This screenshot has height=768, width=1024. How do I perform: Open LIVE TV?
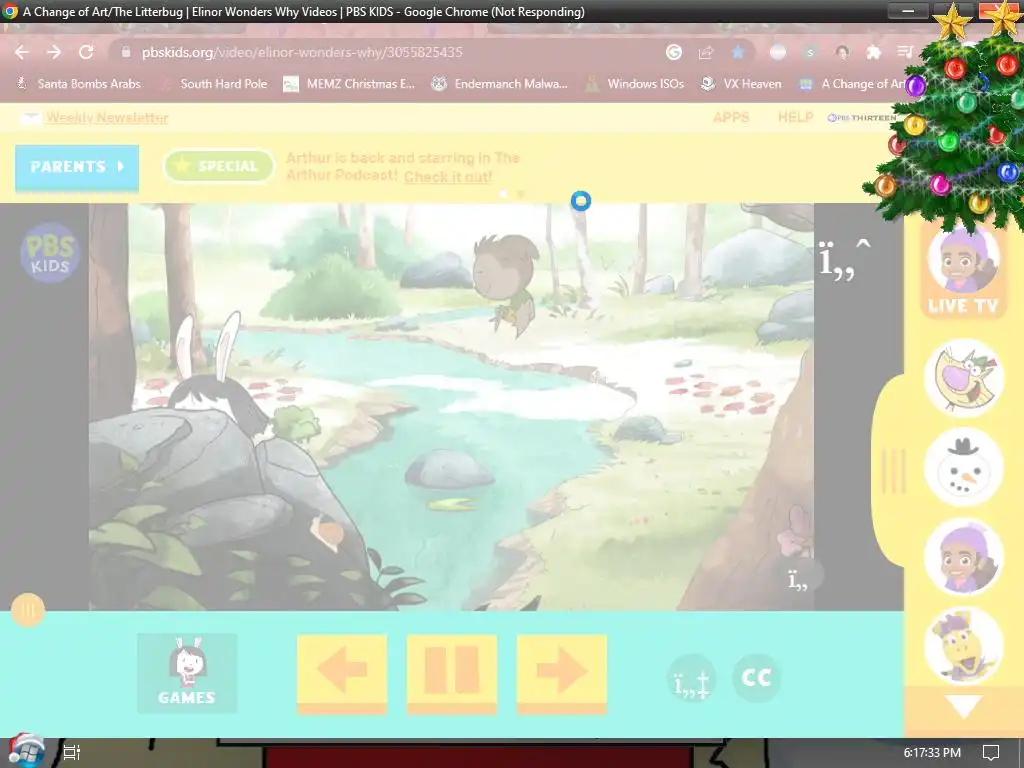[963, 272]
